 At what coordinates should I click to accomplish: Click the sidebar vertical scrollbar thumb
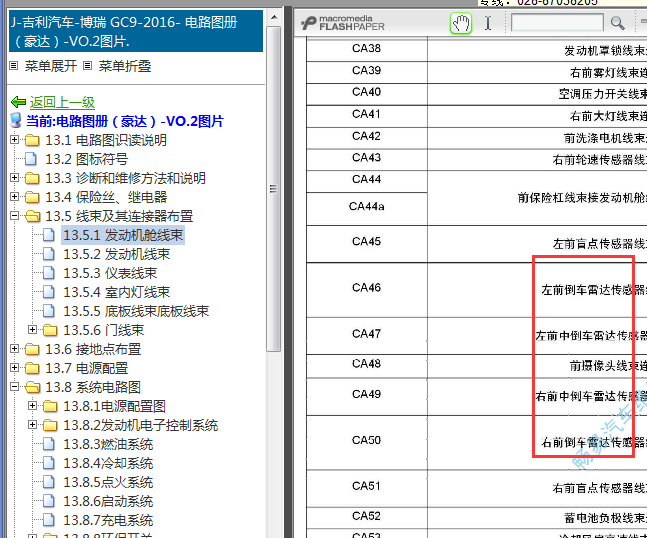pyautogui.click(x=274, y=189)
